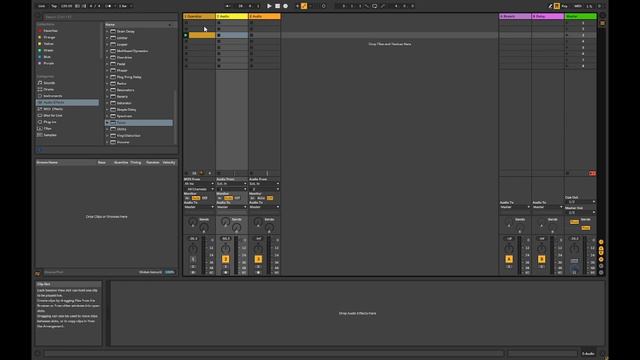The image size is (640, 360).
Task: Toggle the MIDI map mode switch
Action: [578, 6]
